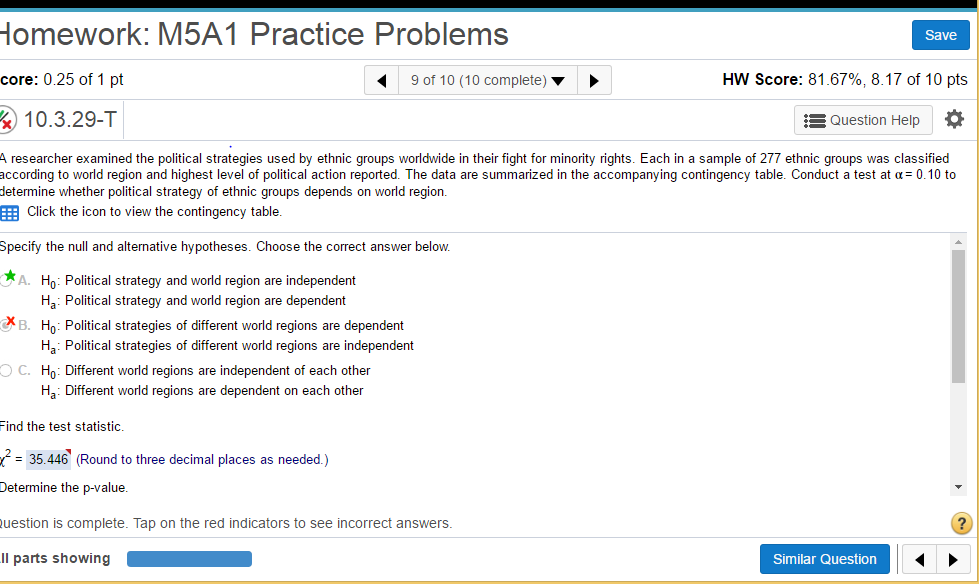Open the settings gear icon

954,119
